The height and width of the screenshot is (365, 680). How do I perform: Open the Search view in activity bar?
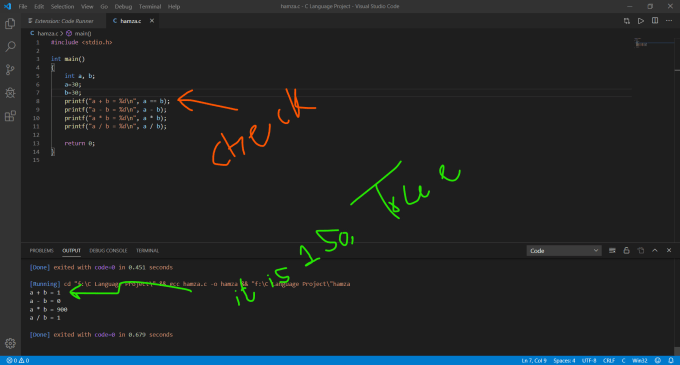10,46
